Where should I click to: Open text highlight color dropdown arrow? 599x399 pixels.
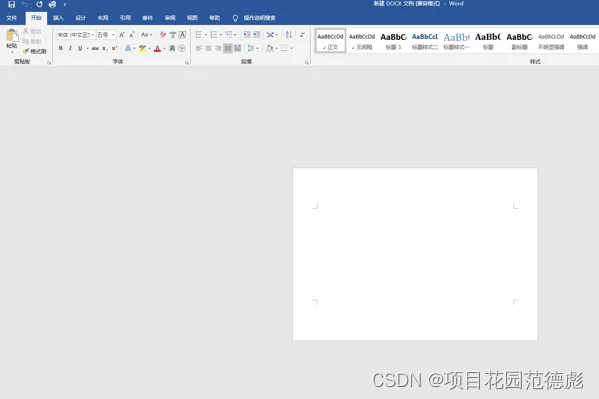pyautogui.click(x=149, y=49)
